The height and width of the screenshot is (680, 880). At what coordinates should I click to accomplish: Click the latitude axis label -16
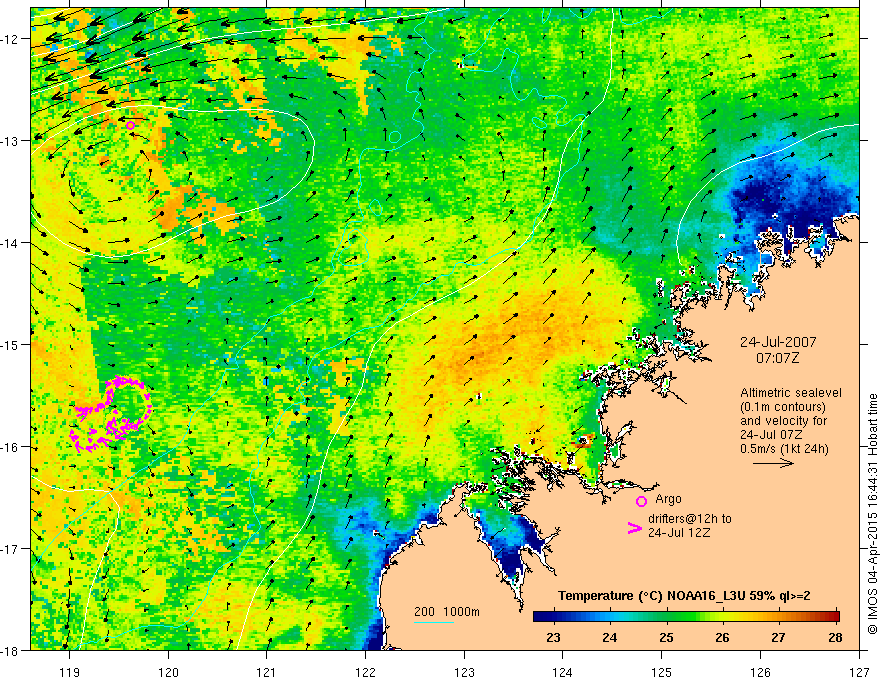coord(11,447)
